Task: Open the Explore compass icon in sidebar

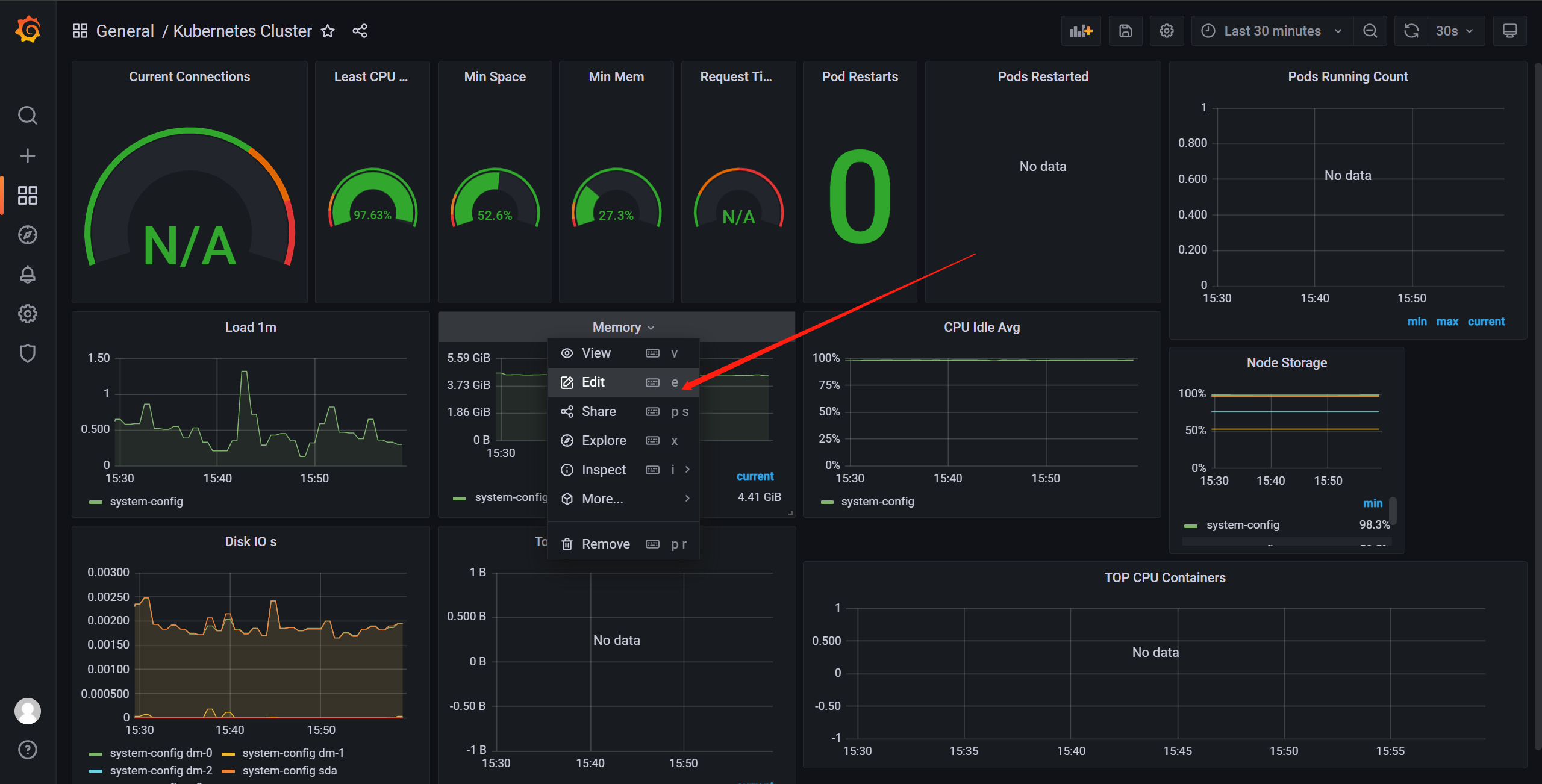Action: [28, 235]
